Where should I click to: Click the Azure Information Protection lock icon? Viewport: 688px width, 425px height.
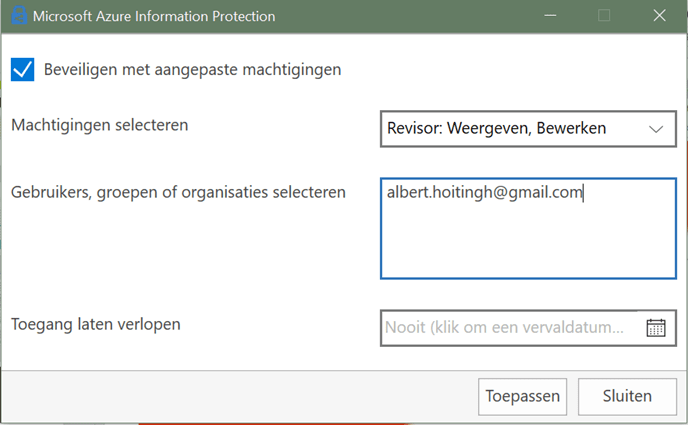pos(17,16)
